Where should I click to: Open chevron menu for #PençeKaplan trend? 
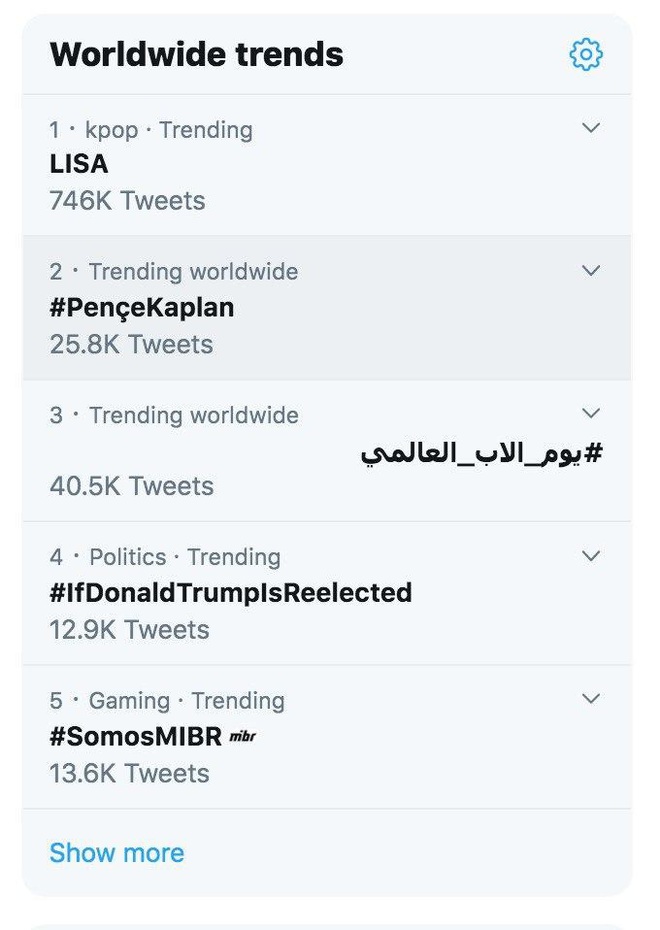(x=591, y=270)
